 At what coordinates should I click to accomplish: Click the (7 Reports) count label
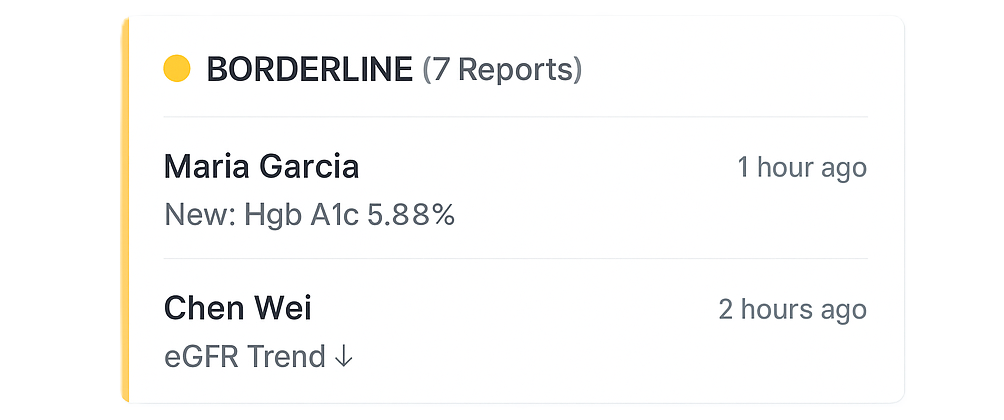(x=502, y=69)
